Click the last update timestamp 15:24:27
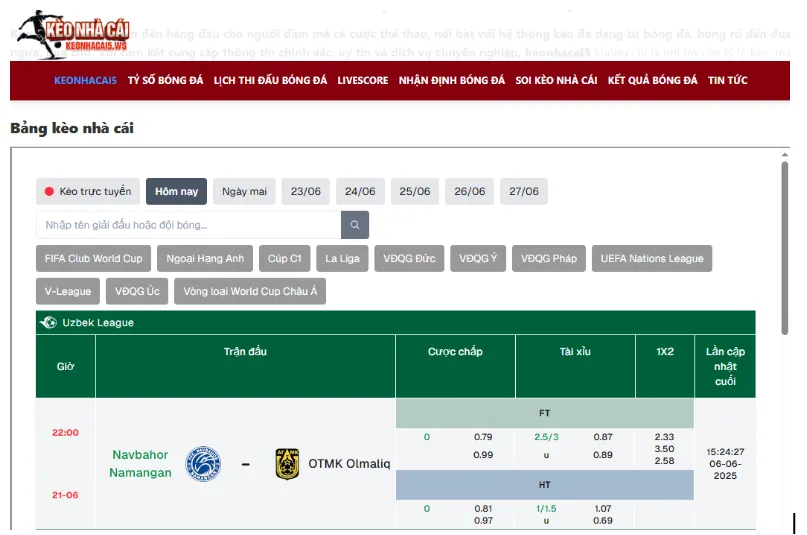Screen dimensions: 807x535 pos(725,452)
